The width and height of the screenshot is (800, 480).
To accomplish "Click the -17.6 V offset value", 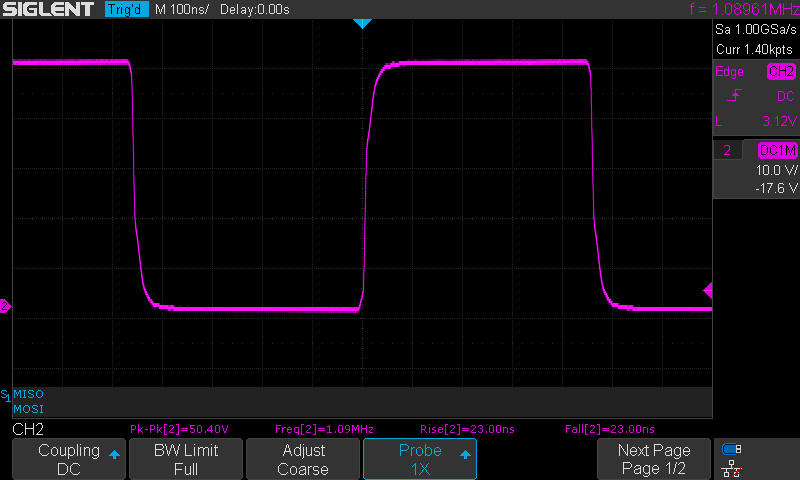I will click(776, 188).
